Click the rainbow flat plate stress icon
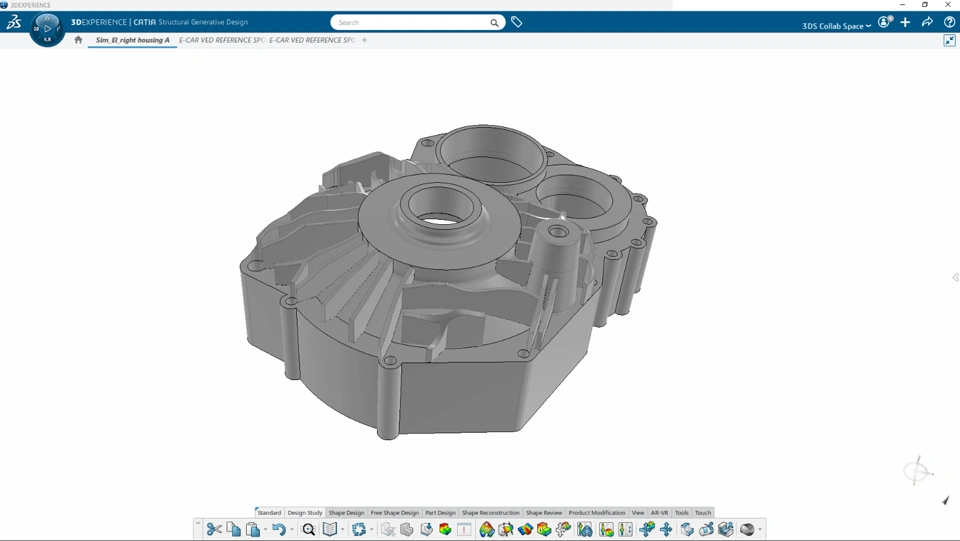Viewport: 960px width, 541px height. click(x=525, y=529)
